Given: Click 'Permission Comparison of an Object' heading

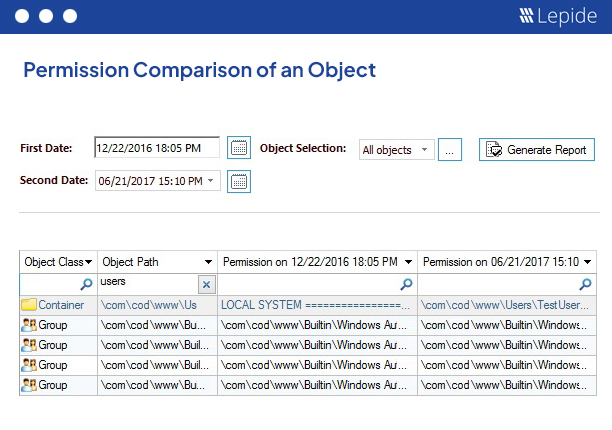Looking at the screenshot, I should 199,71.
